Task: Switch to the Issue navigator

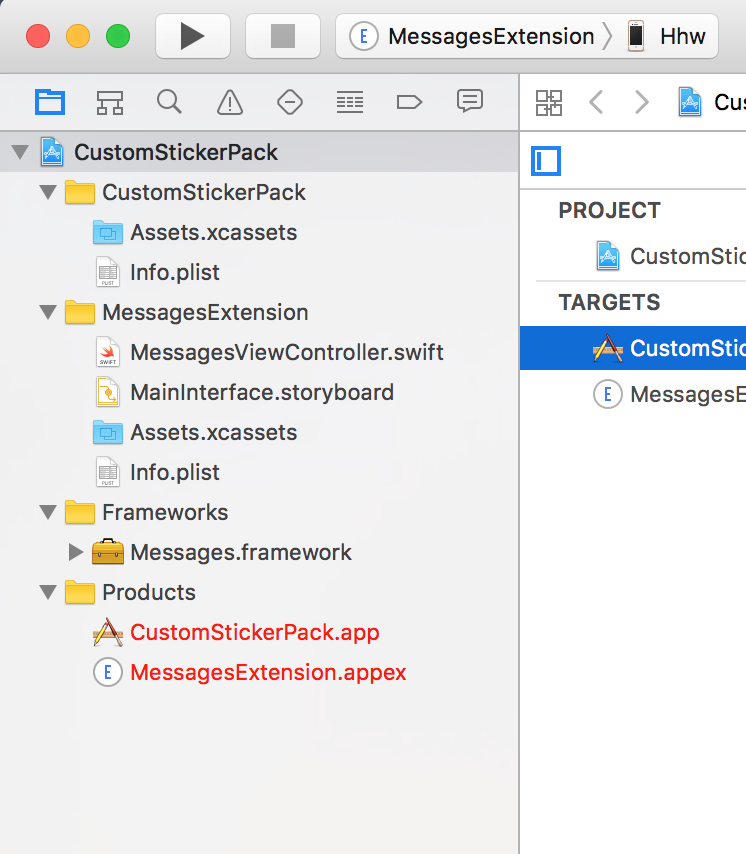Action: pos(230,101)
